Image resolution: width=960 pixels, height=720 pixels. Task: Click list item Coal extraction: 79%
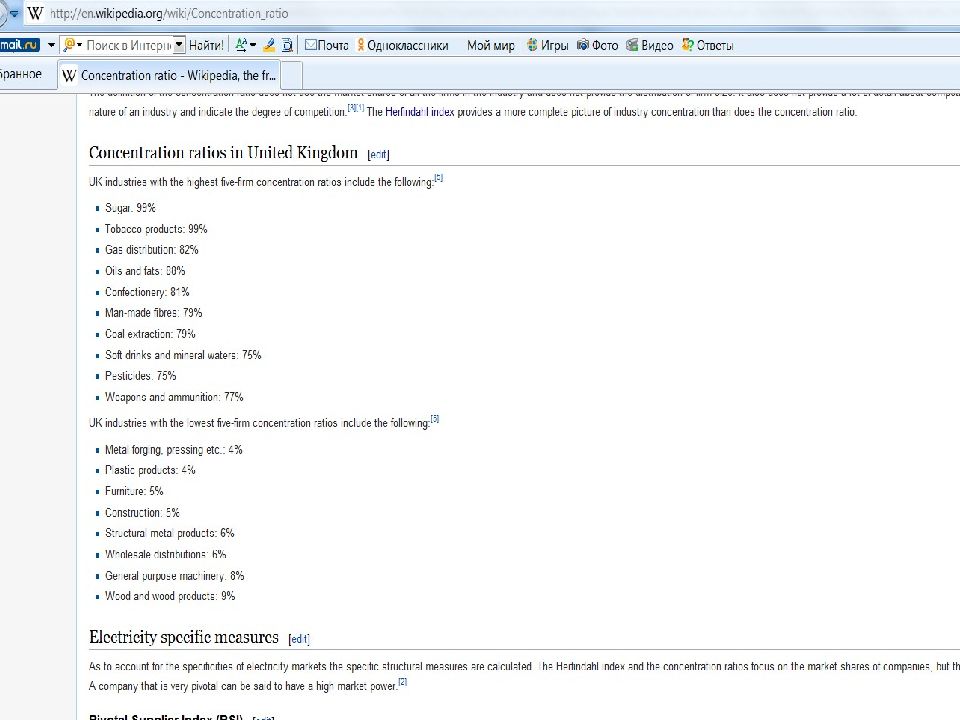150,334
